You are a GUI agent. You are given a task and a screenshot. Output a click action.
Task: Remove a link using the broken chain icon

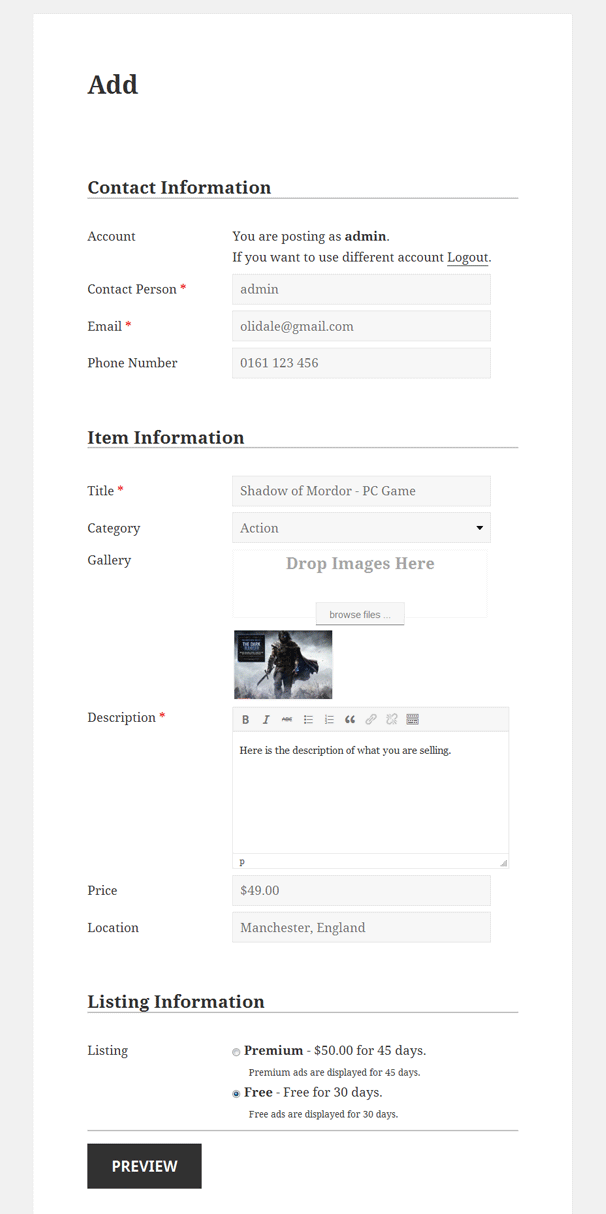pos(391,719)
